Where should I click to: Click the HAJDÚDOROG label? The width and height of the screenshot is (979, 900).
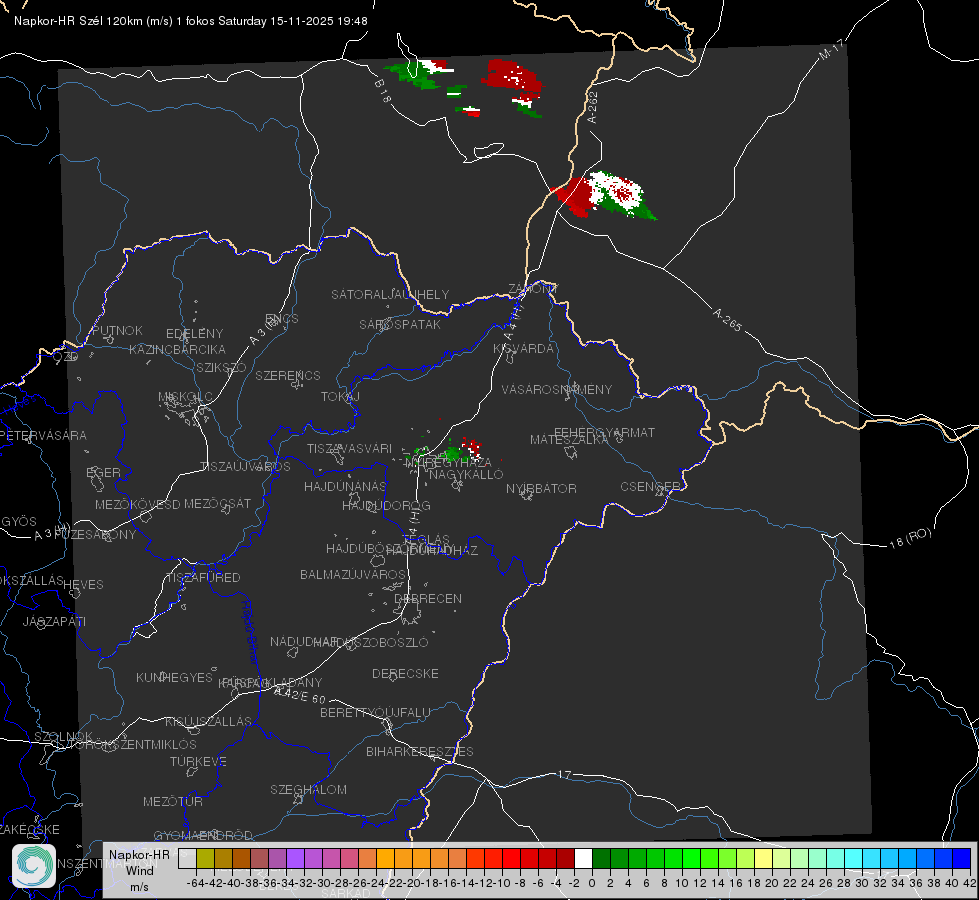pos(386,505)
